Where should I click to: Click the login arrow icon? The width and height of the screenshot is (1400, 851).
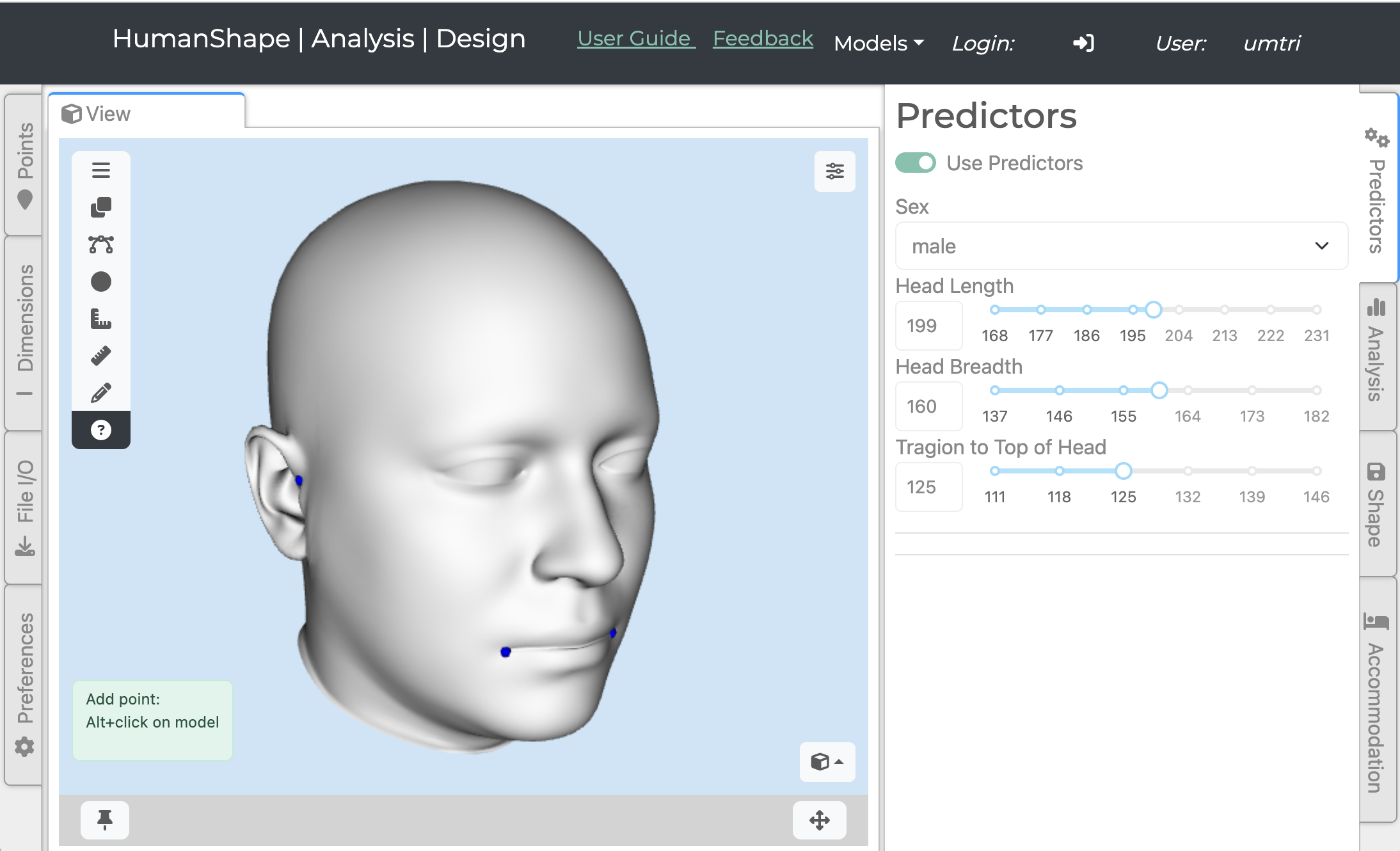[1083, 44]
